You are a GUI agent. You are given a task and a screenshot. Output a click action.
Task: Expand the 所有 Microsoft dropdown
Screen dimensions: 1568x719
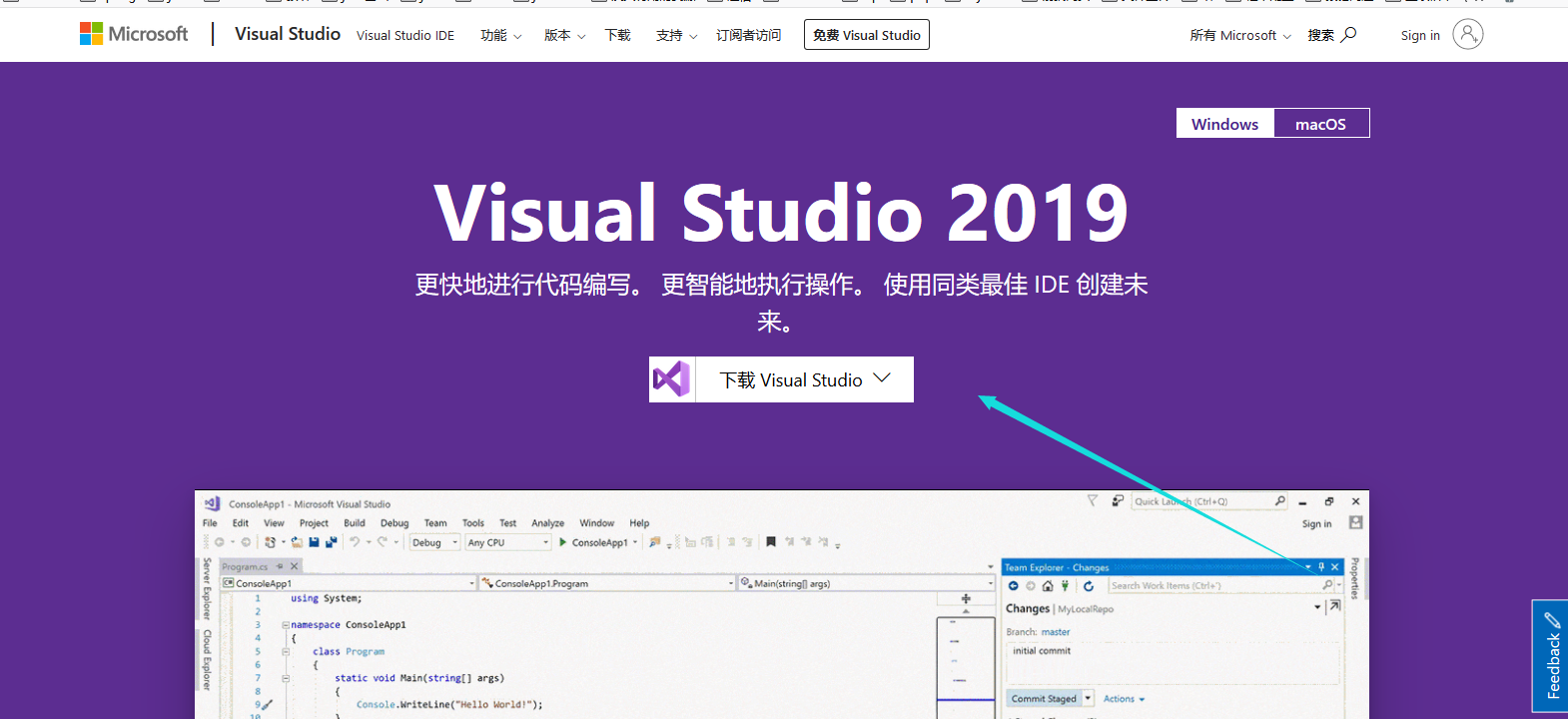click(1240, 35)
